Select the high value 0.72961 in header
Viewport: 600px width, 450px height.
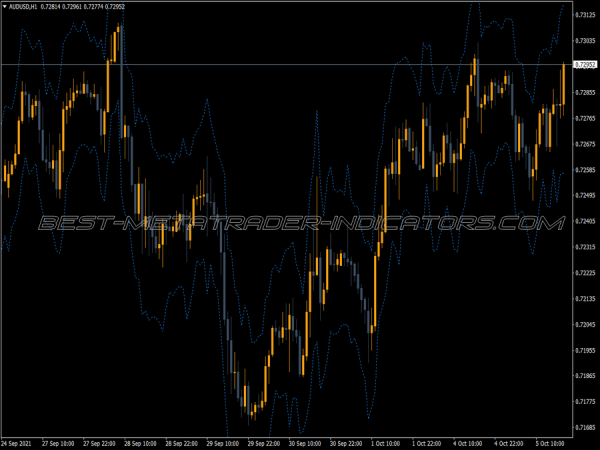[72, 7]
